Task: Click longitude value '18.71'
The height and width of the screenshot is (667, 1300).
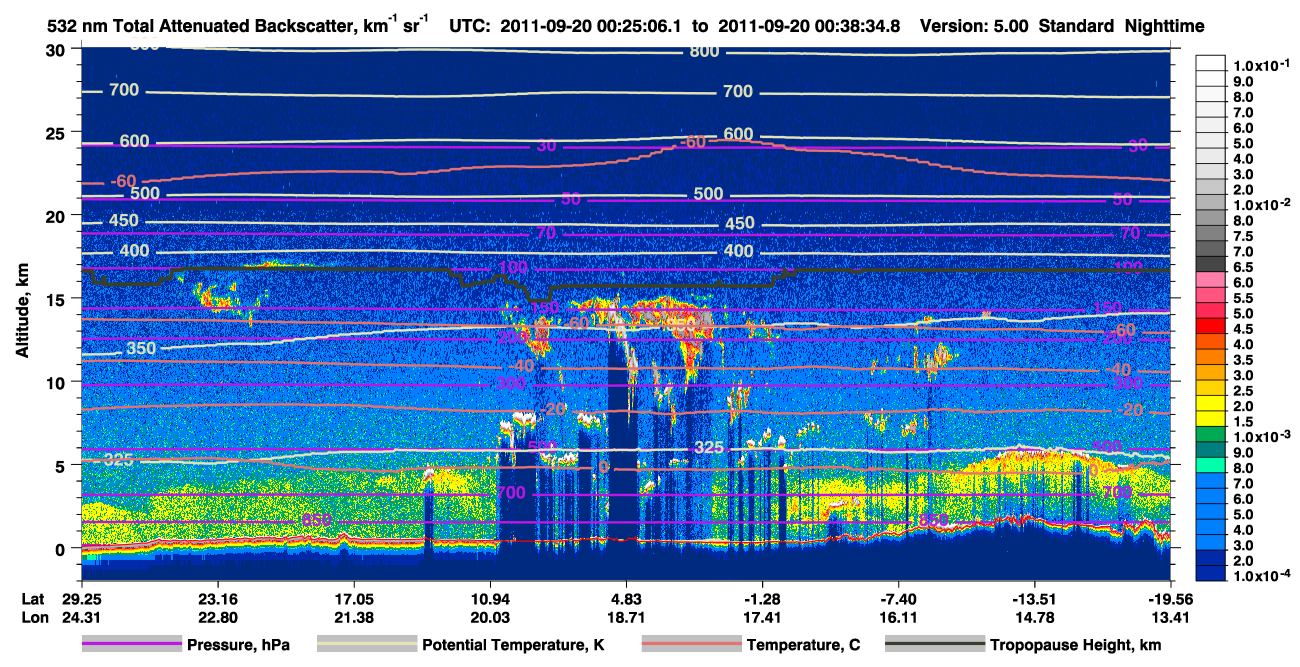Action: pos(626,617)
